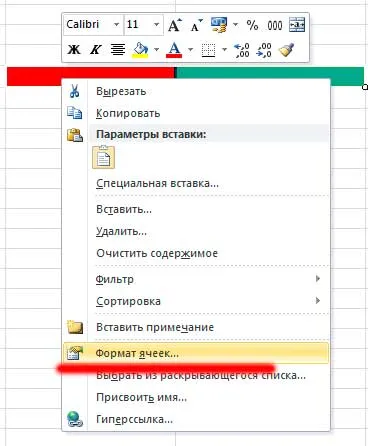The height and width of the screenshot is (446, 368).
Task: Center align text in mini toolbar
Action: (x=118, y=50)
